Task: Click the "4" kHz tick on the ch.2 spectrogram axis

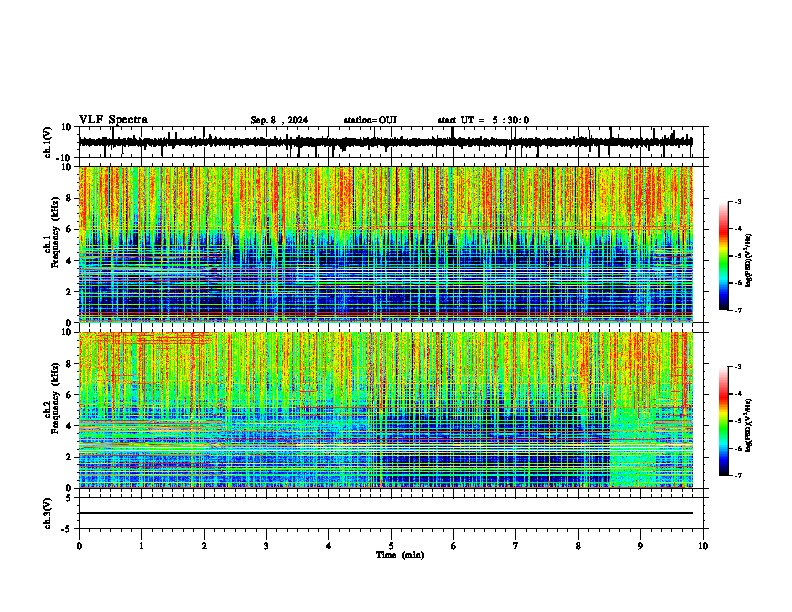Action: (x=69, y=426)
